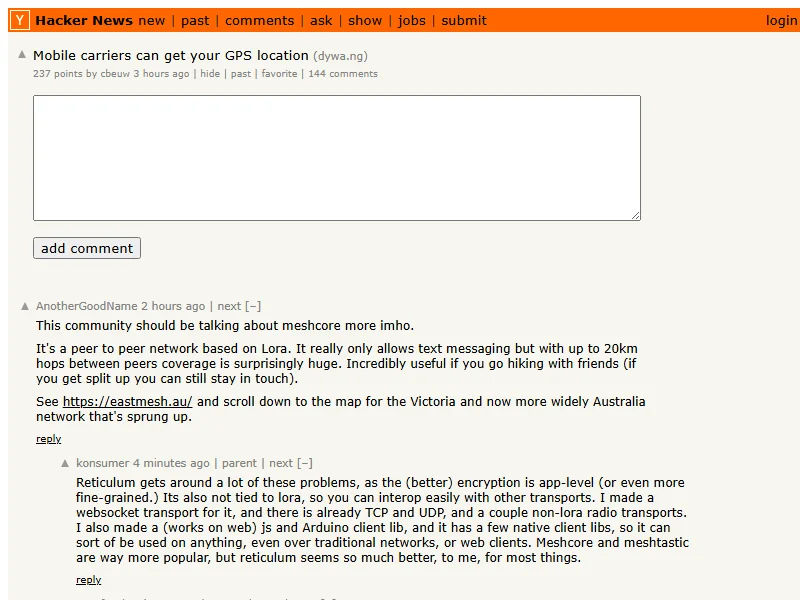Collapse konsumer's comment thread
The height and width of the screenshot is (600, 800).
click(305, 463)
